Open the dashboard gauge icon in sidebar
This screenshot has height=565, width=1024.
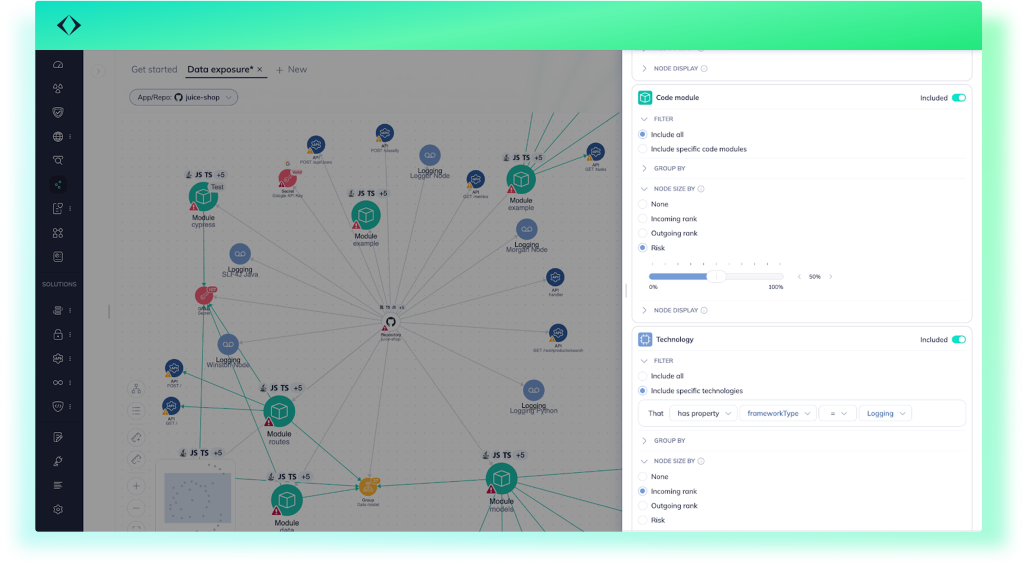click(58, 65)
